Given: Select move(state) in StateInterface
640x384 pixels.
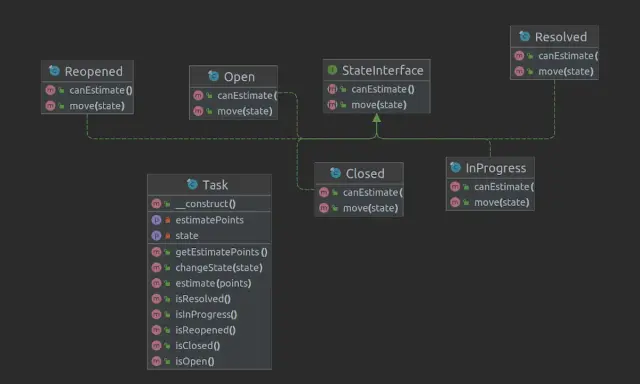Looking at the screenshot, I should point(379,104).
